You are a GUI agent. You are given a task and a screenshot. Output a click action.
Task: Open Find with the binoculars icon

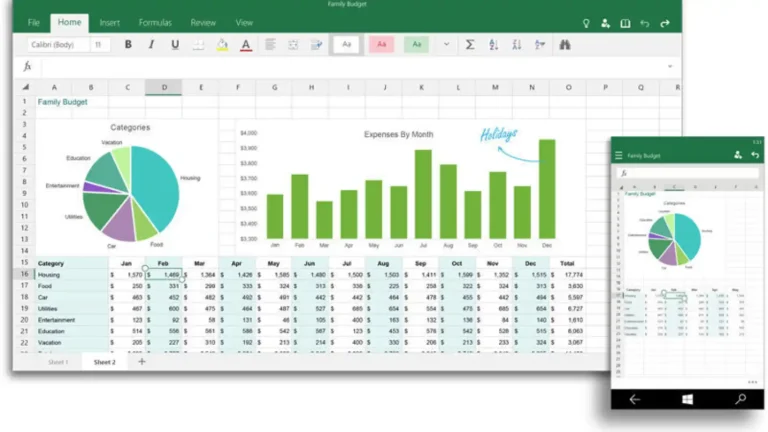[565, 45]
